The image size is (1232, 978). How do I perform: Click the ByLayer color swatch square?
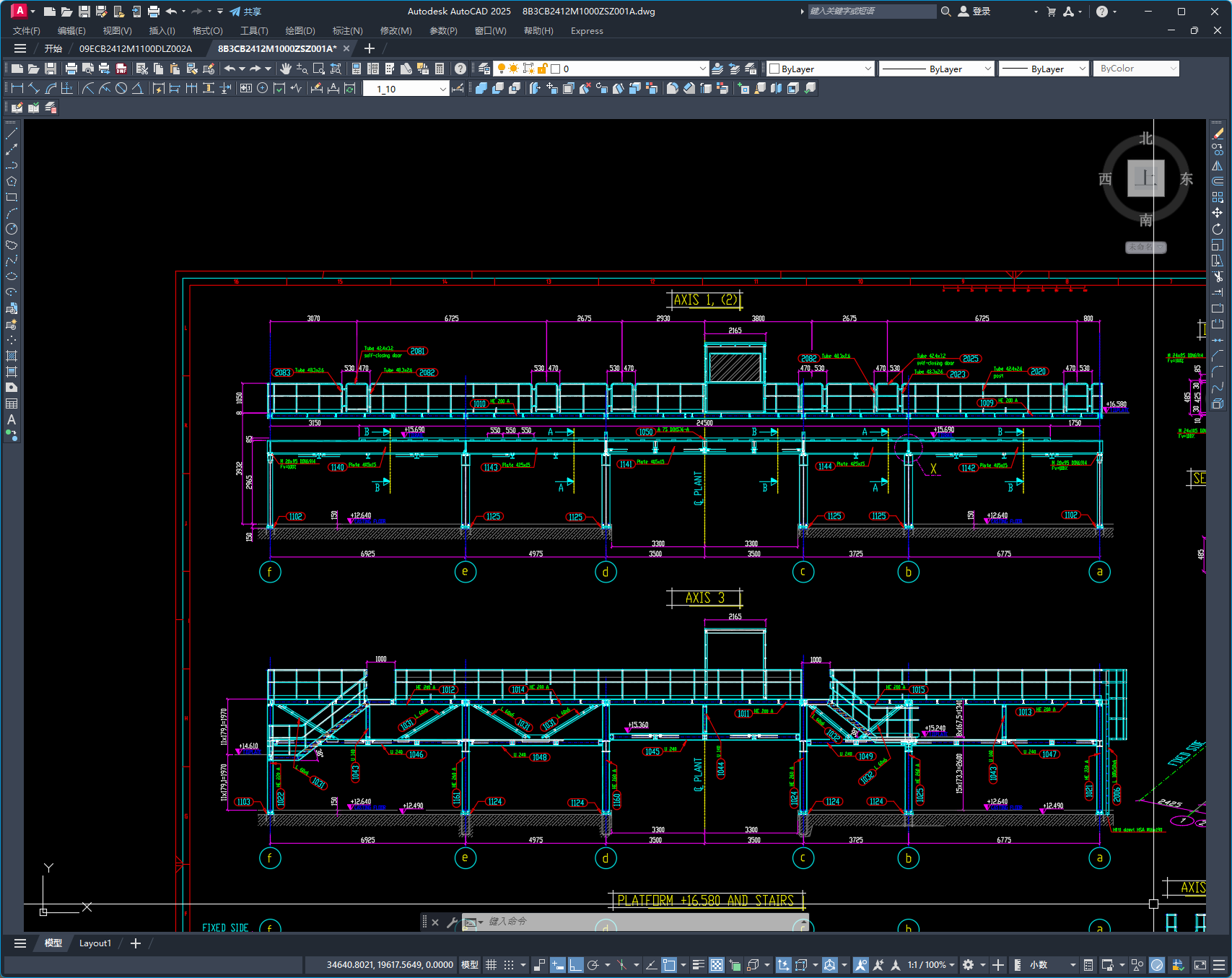tap(774, 69)
